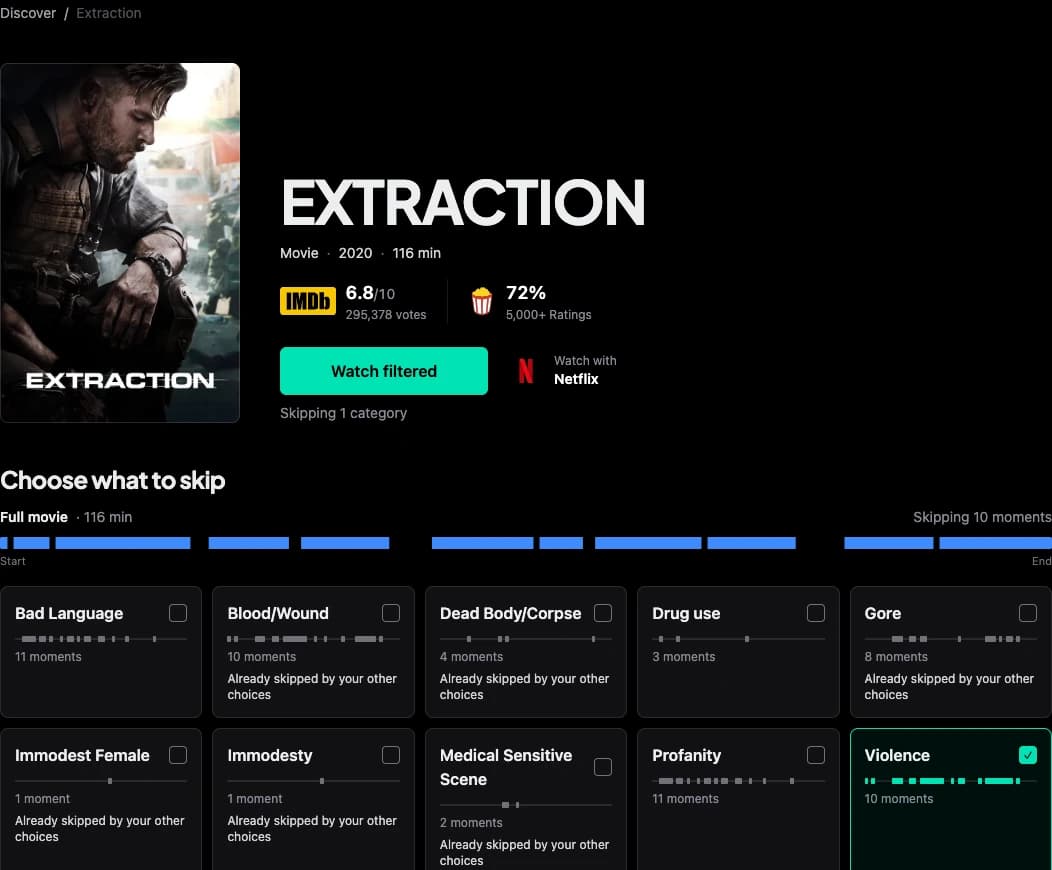
Task: Open Watch with Netflix link
Action: pos(568,370)
